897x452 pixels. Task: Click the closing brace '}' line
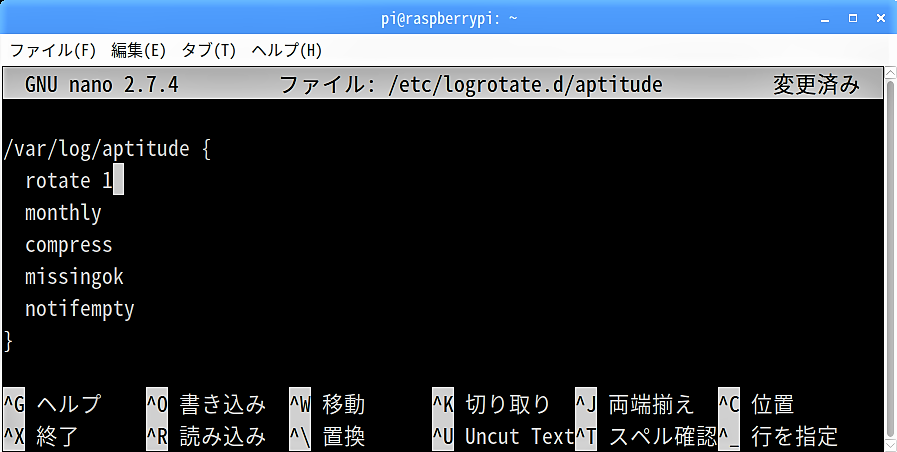[8, 340]
